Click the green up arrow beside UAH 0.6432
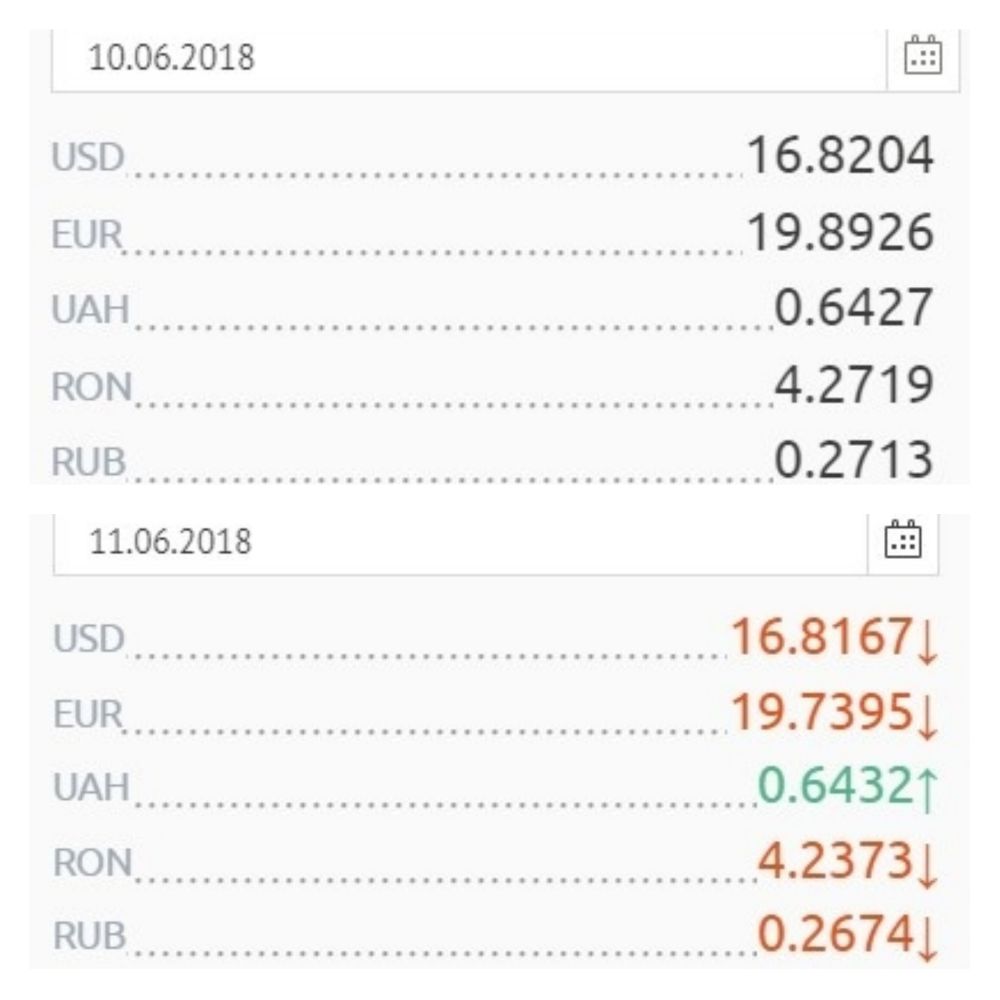Image resolution: width=1000 pixels, height=1000 pixels. tap(927, 790)
